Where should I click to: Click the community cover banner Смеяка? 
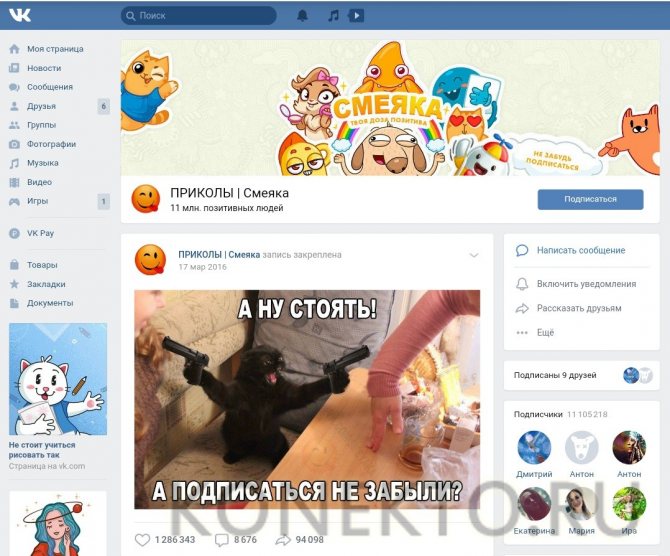click(391, 108)
